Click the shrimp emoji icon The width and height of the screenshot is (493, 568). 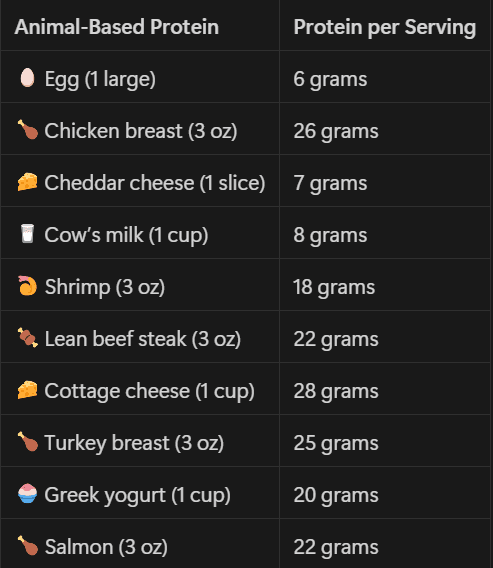click(27, 286)
